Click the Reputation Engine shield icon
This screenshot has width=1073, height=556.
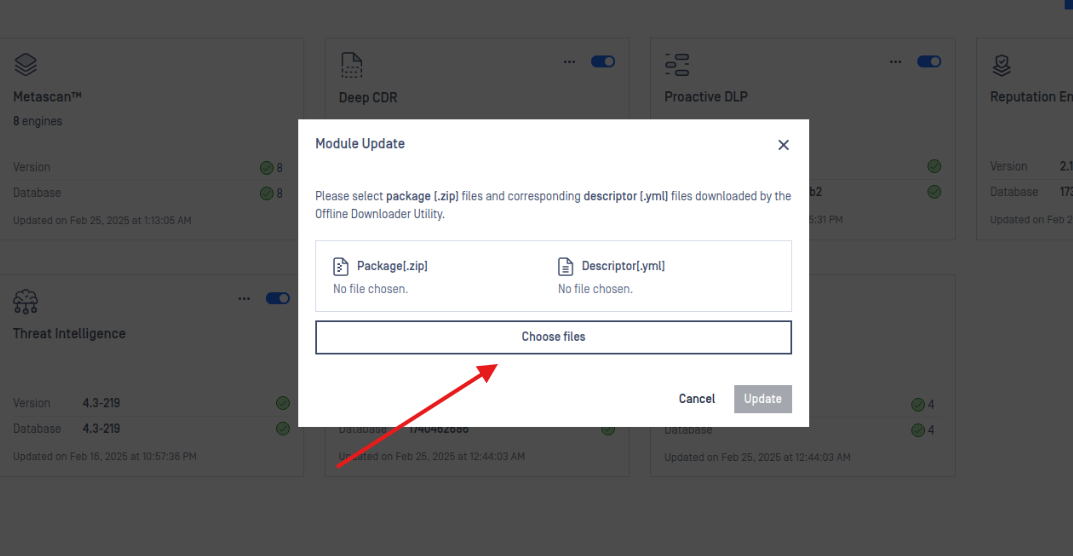pyautogui.click(x=1002, y=65)
